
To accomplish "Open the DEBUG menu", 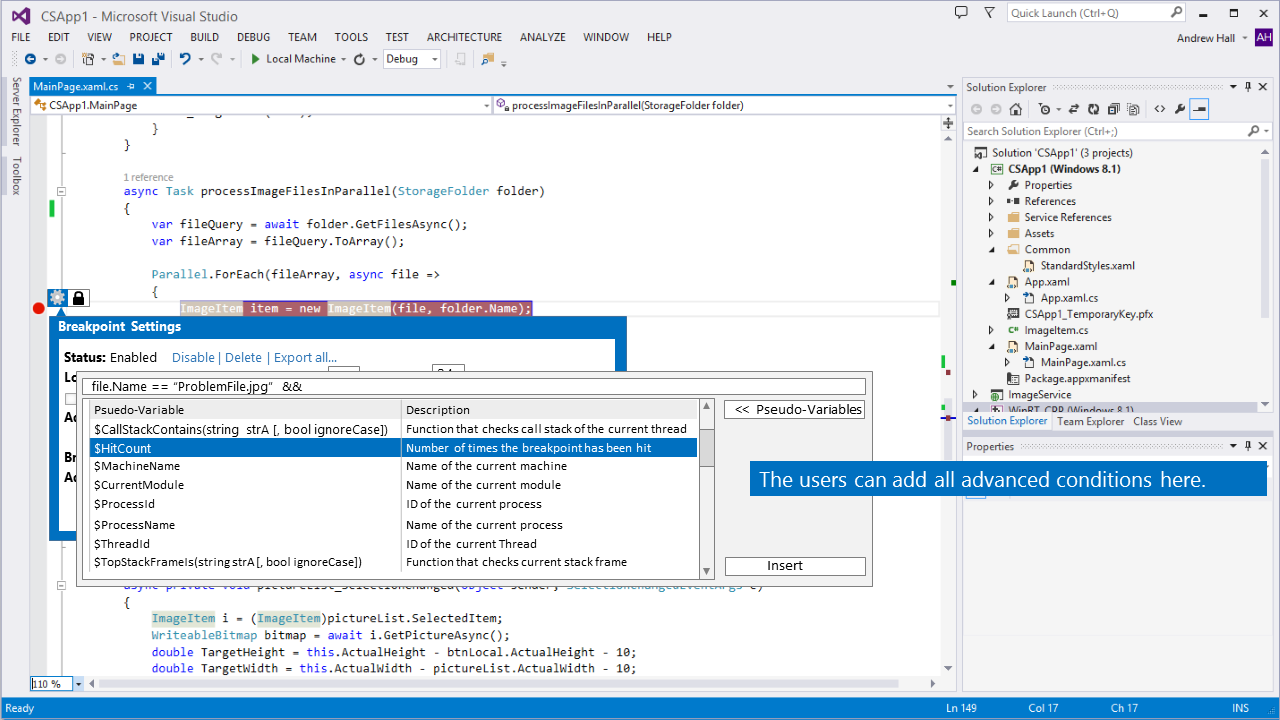I will 253,37.
